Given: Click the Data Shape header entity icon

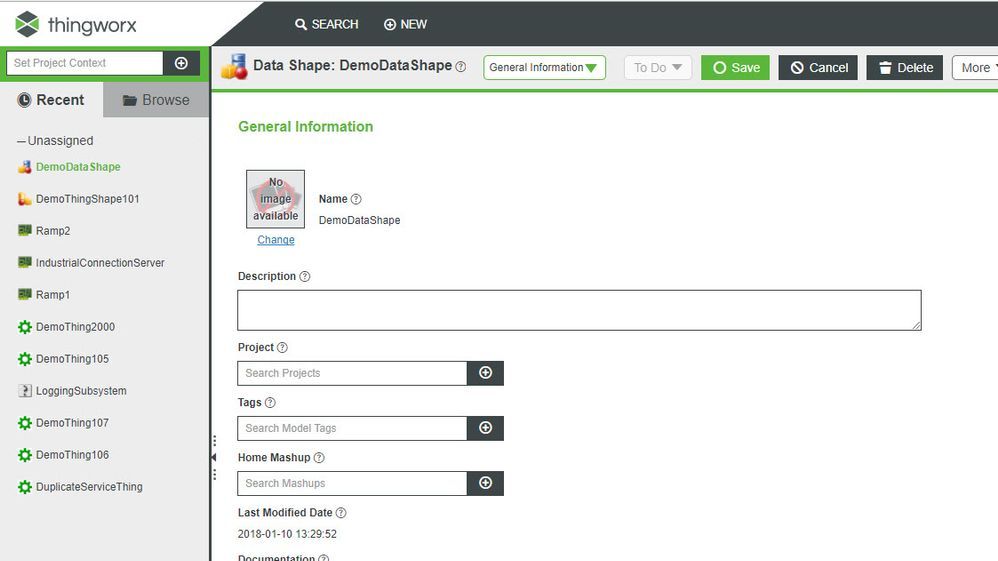Looking at the screenshot, I should [234, 67].
